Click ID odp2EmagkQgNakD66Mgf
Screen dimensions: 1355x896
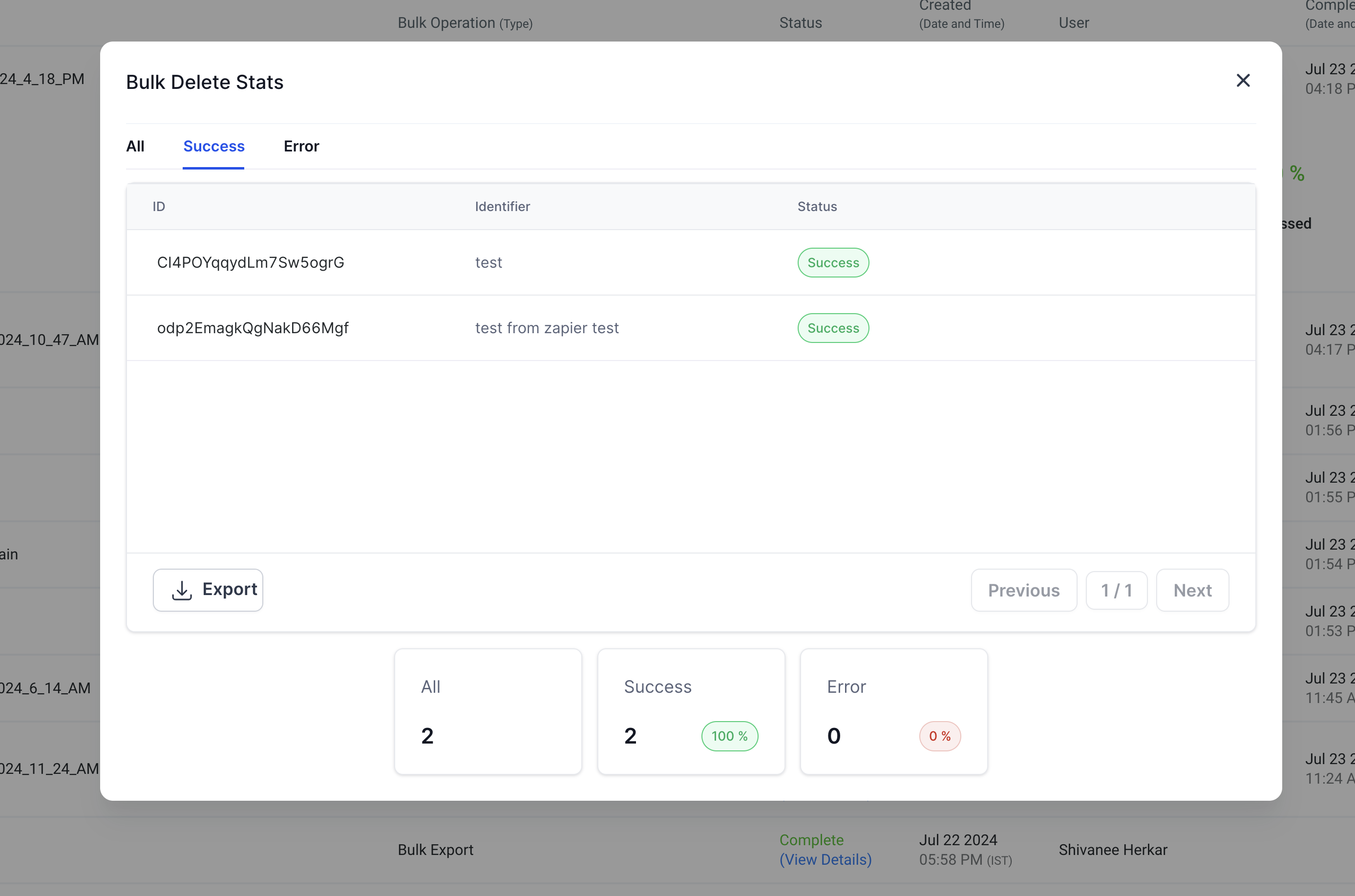(253, 328)
